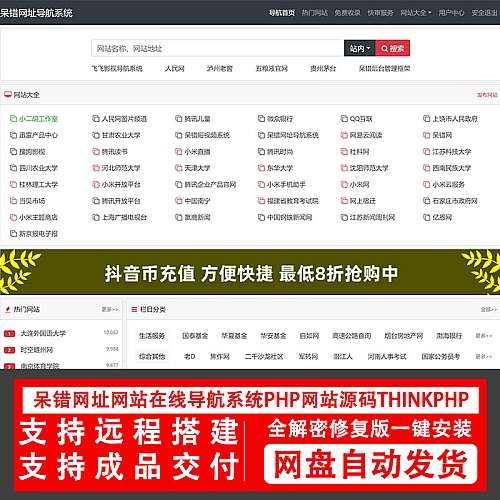The width and height of the screenshot is (500, 500).
Task: Click the red icon beside 小米云服务
Action: click(x=427, y=184)
